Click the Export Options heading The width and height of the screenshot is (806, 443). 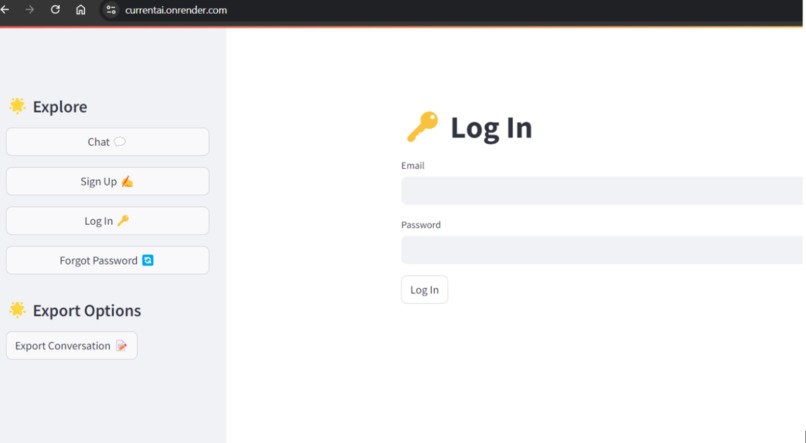coord(87,310)
